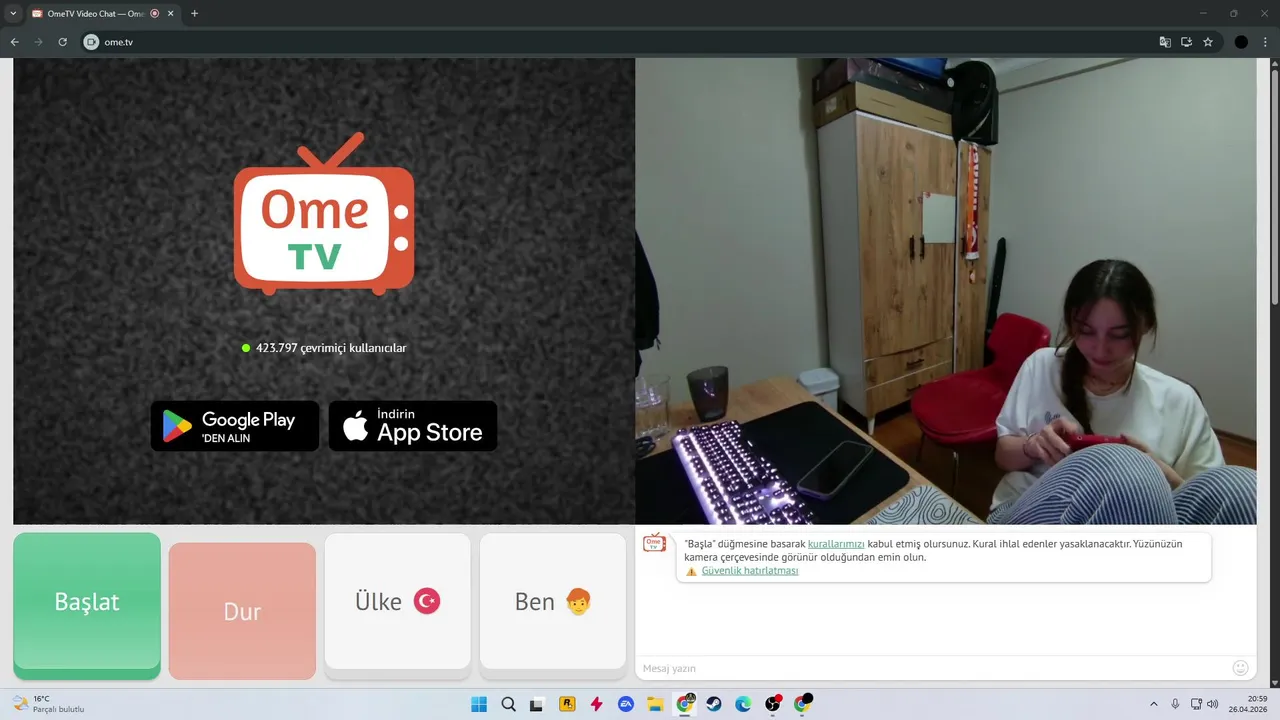Open weather widget showing 16°C
This screenshot has width=1280, height=720.
pos(48,704)
